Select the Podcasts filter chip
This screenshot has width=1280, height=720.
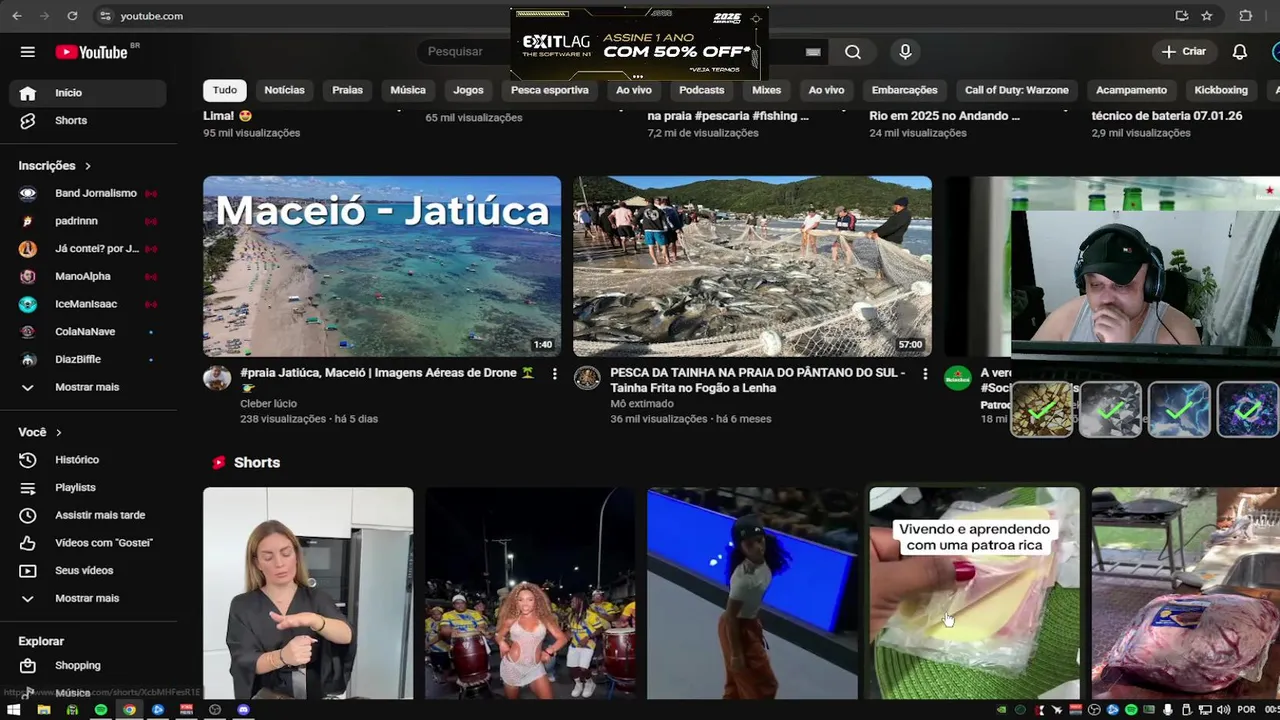[702, 90]
